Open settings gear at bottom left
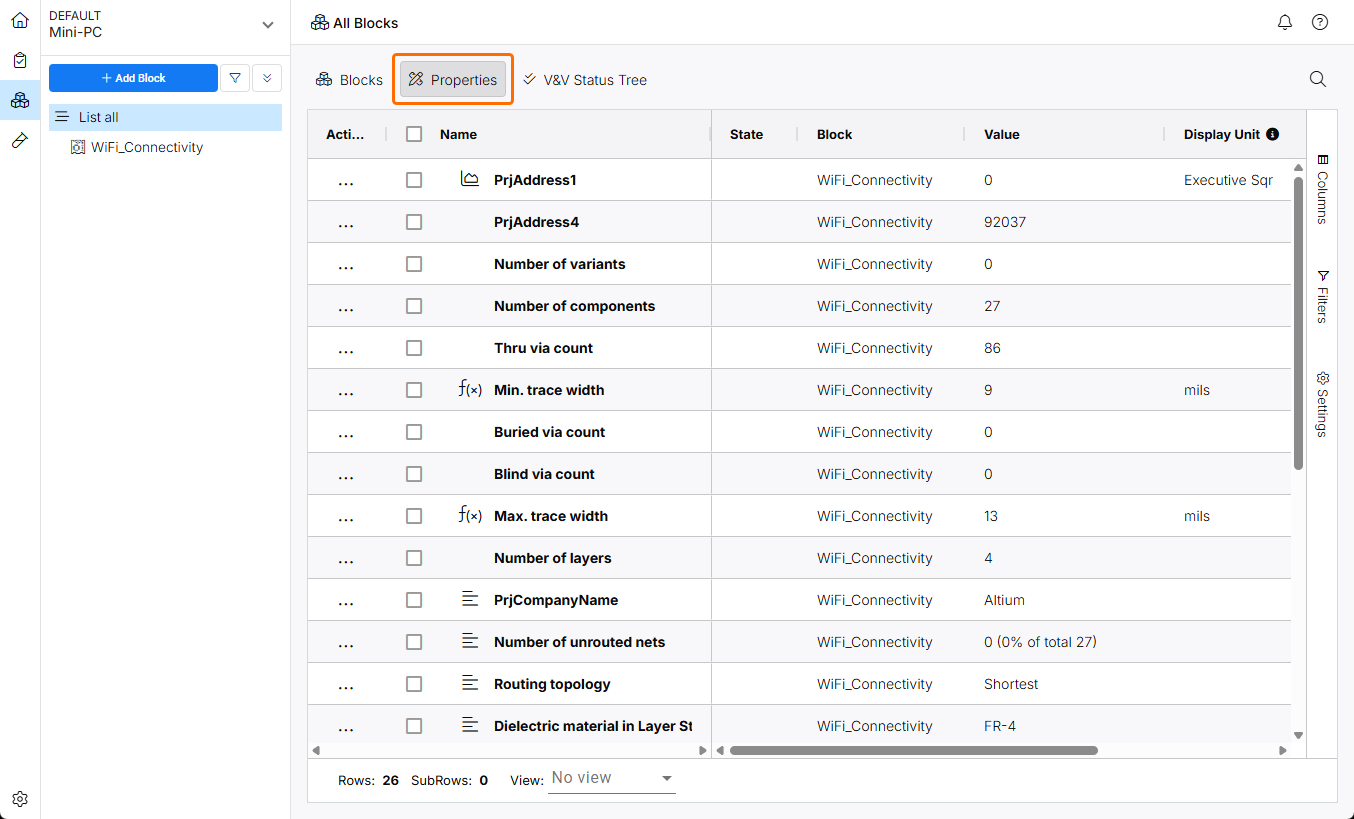The image size is (1354, 819). coord(20,799)
